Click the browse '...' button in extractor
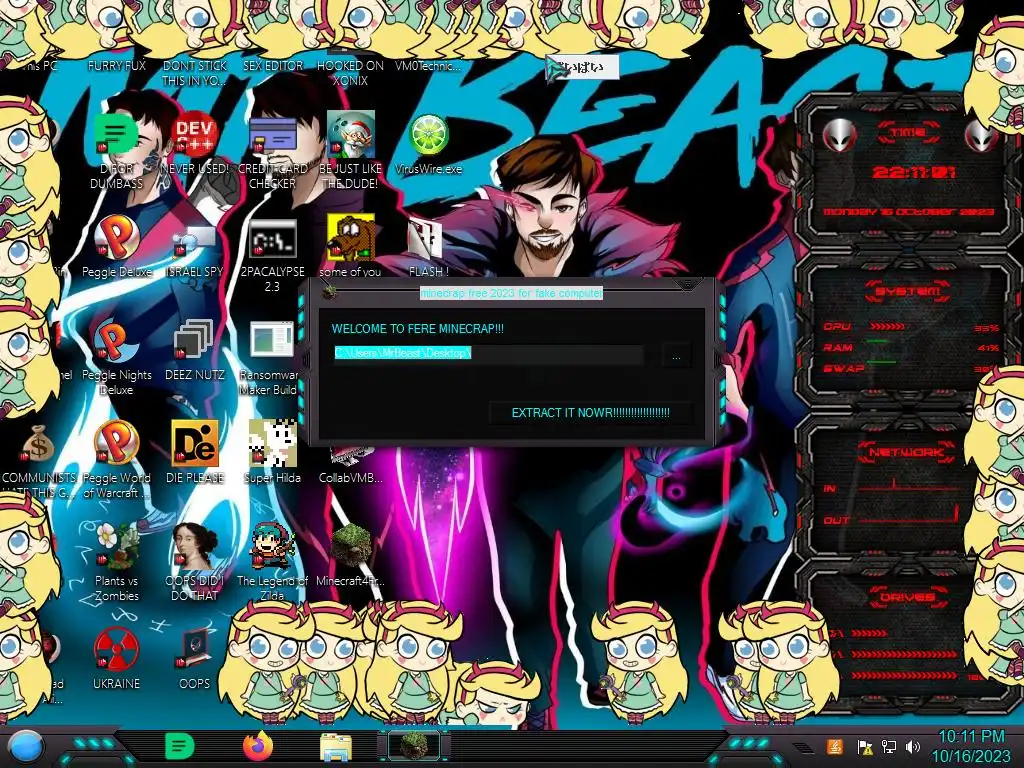The width and height of the screenshot is (1024, 768). click(x=676, y=357)
